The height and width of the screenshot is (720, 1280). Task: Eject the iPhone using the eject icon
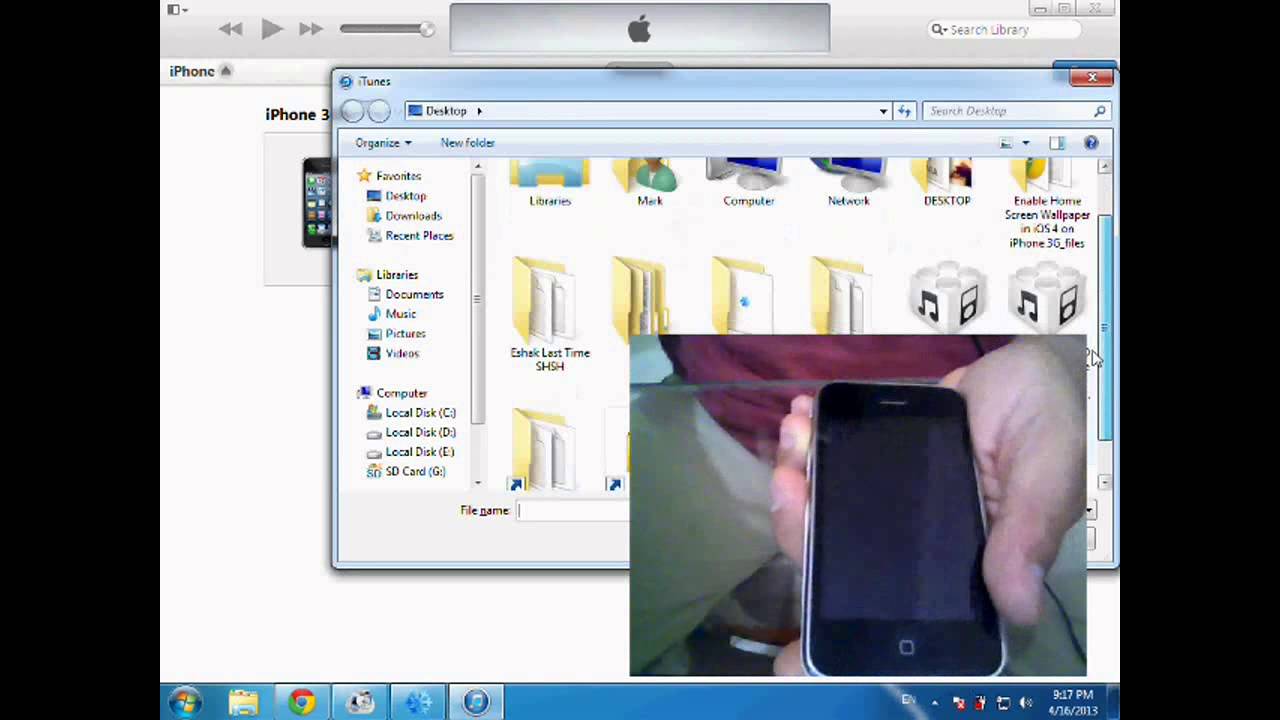226,71
